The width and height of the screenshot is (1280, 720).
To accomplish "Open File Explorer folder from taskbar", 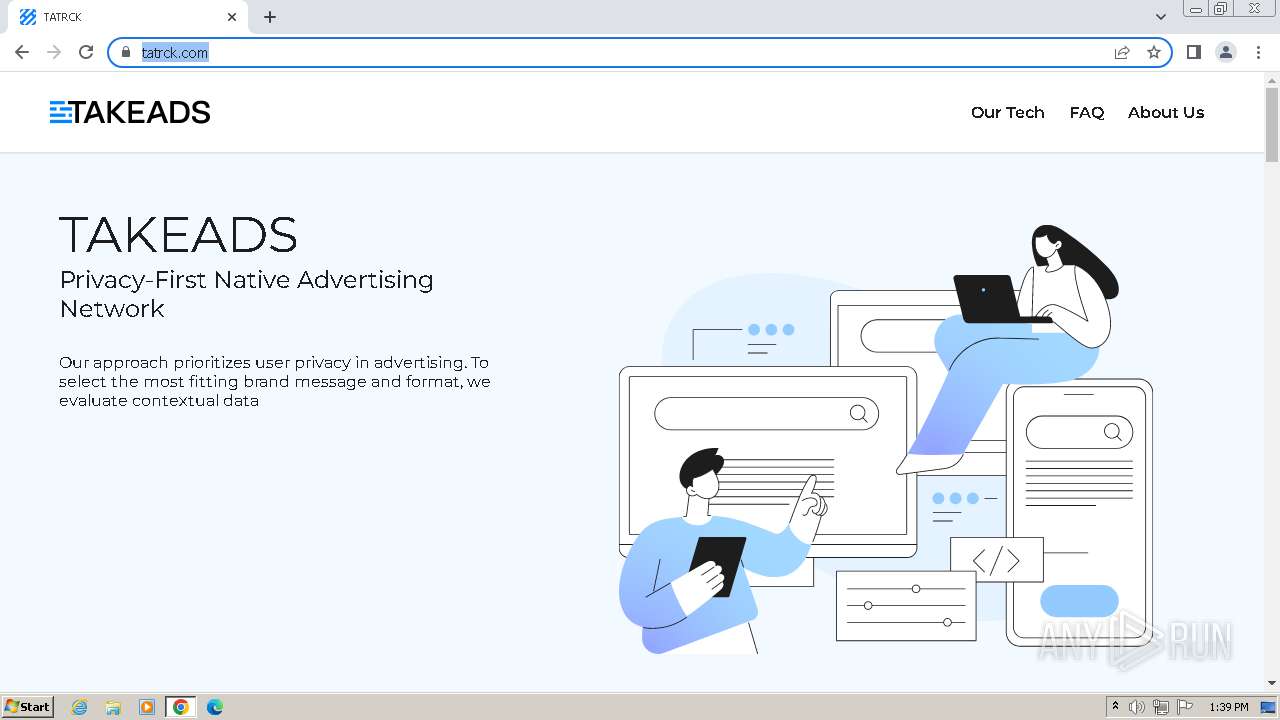I will tap(113, 707).
